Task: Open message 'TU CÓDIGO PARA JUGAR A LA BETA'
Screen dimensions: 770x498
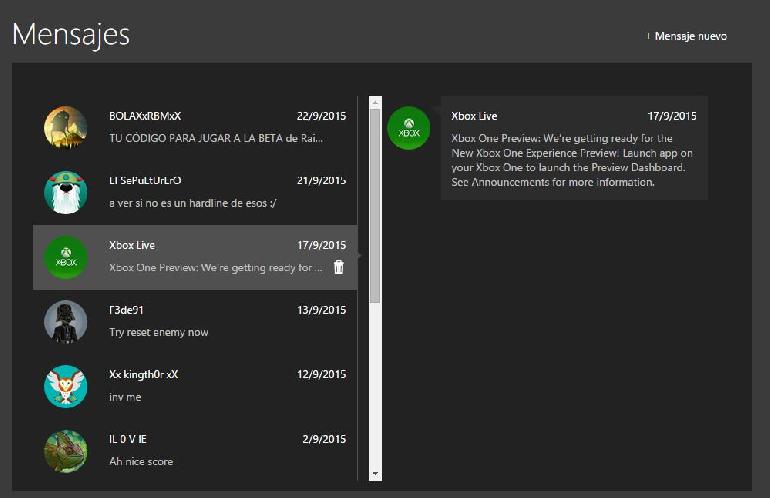Action: tap(216, 138)
